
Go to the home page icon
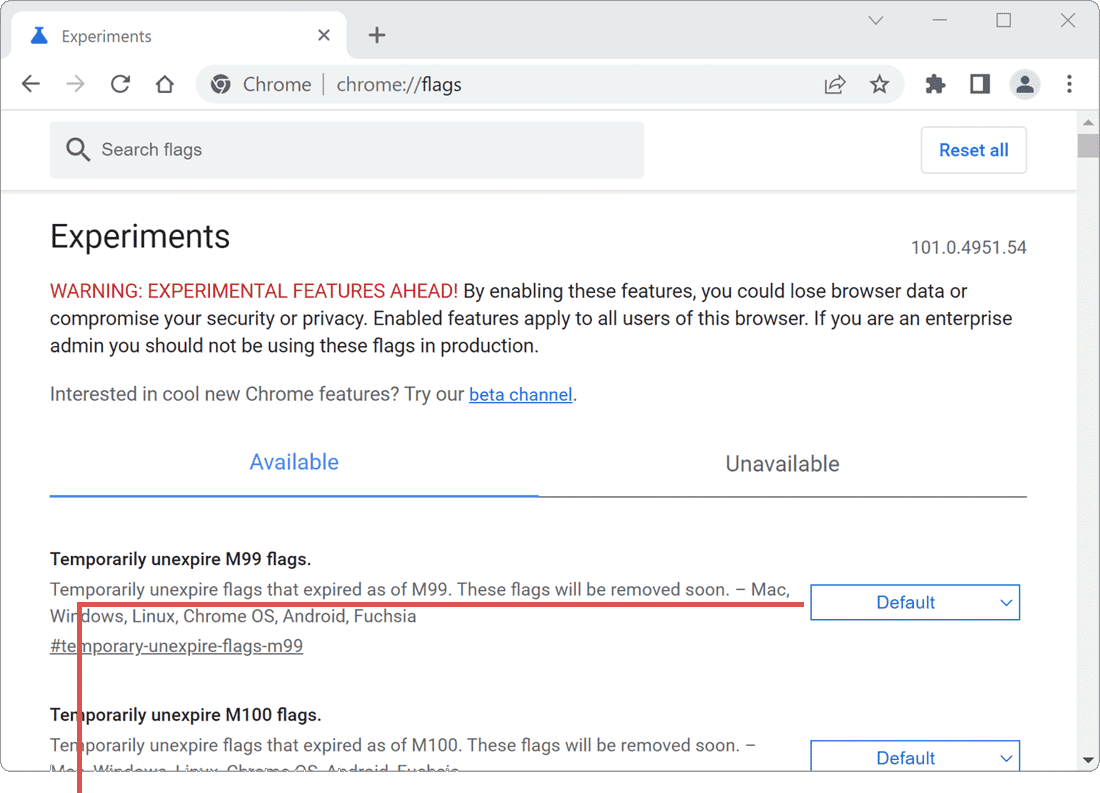tap(165, 84)
